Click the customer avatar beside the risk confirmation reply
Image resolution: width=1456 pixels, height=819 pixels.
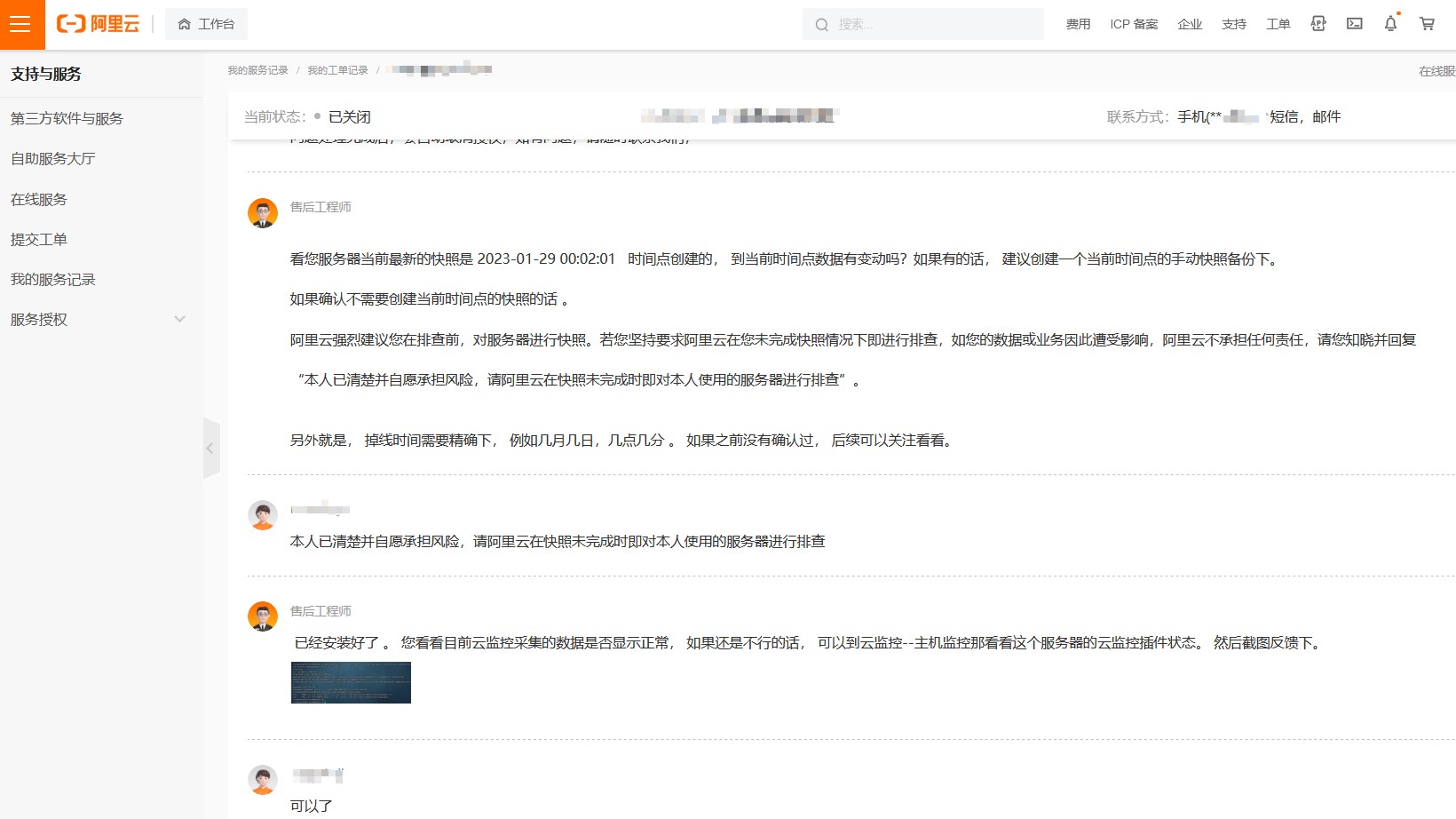tap(263, 515)
